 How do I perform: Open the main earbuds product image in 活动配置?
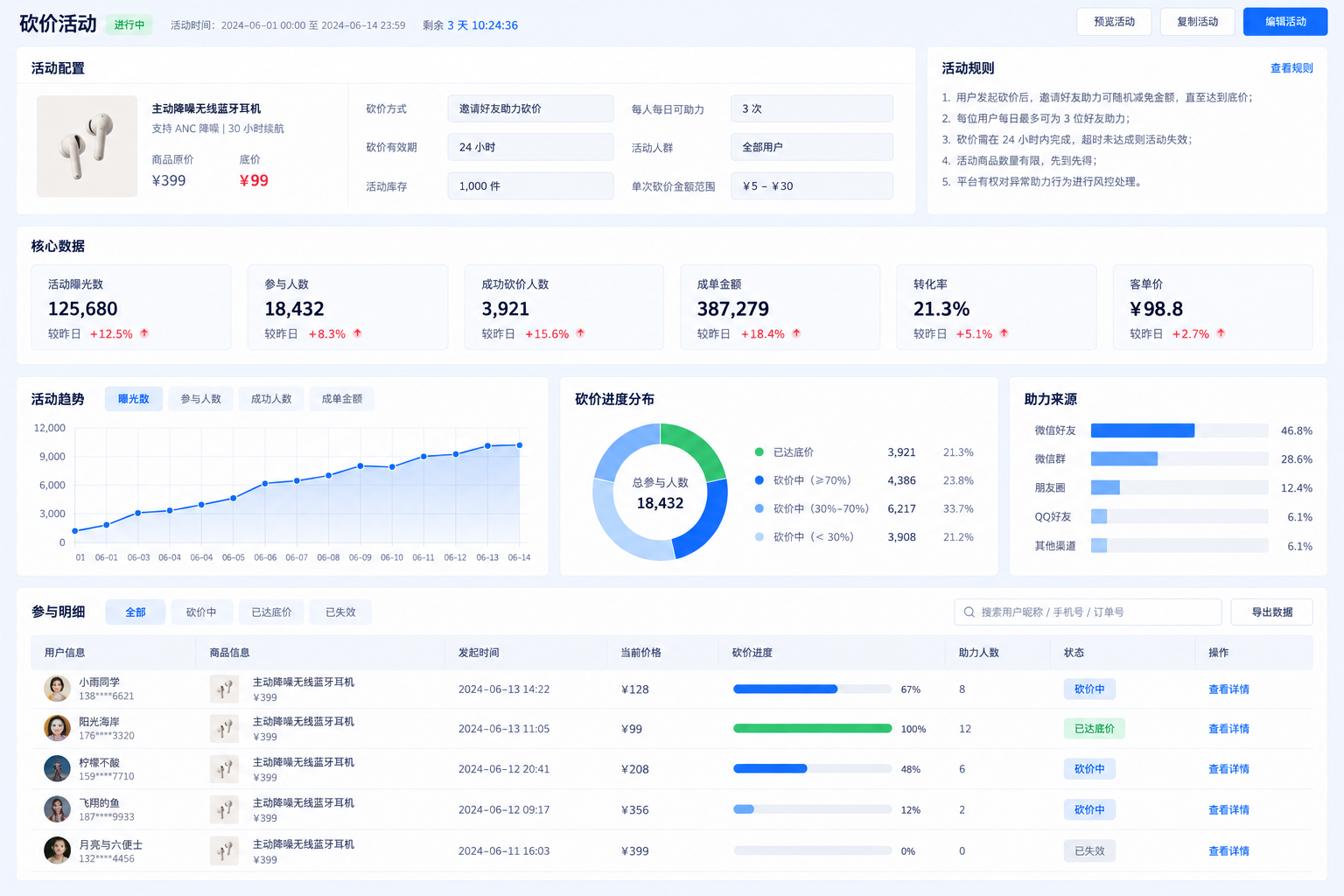[87, 146]
